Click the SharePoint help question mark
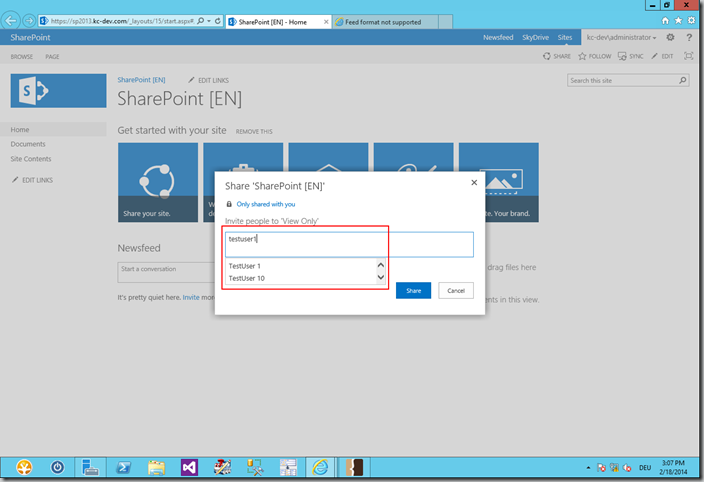 click(x=689, y=37)
